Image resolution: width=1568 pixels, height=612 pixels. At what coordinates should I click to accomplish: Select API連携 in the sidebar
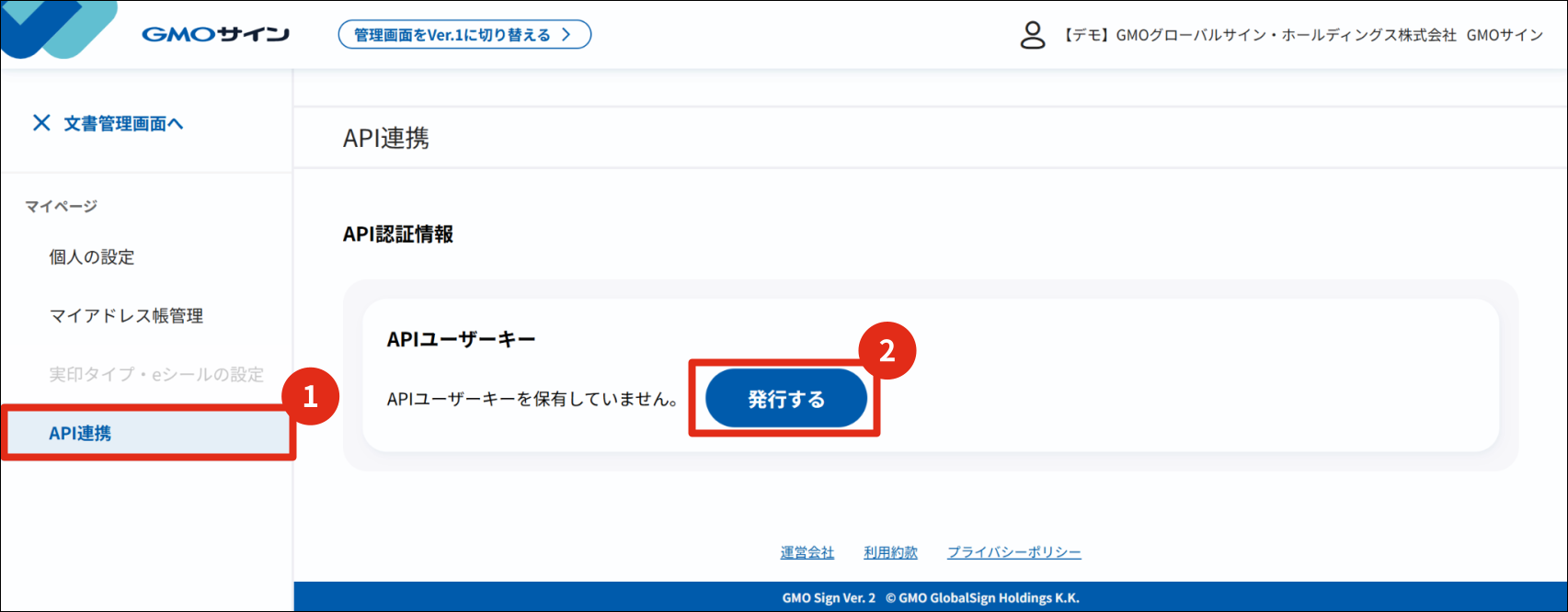pyautogui.click(x=147, y=433)
